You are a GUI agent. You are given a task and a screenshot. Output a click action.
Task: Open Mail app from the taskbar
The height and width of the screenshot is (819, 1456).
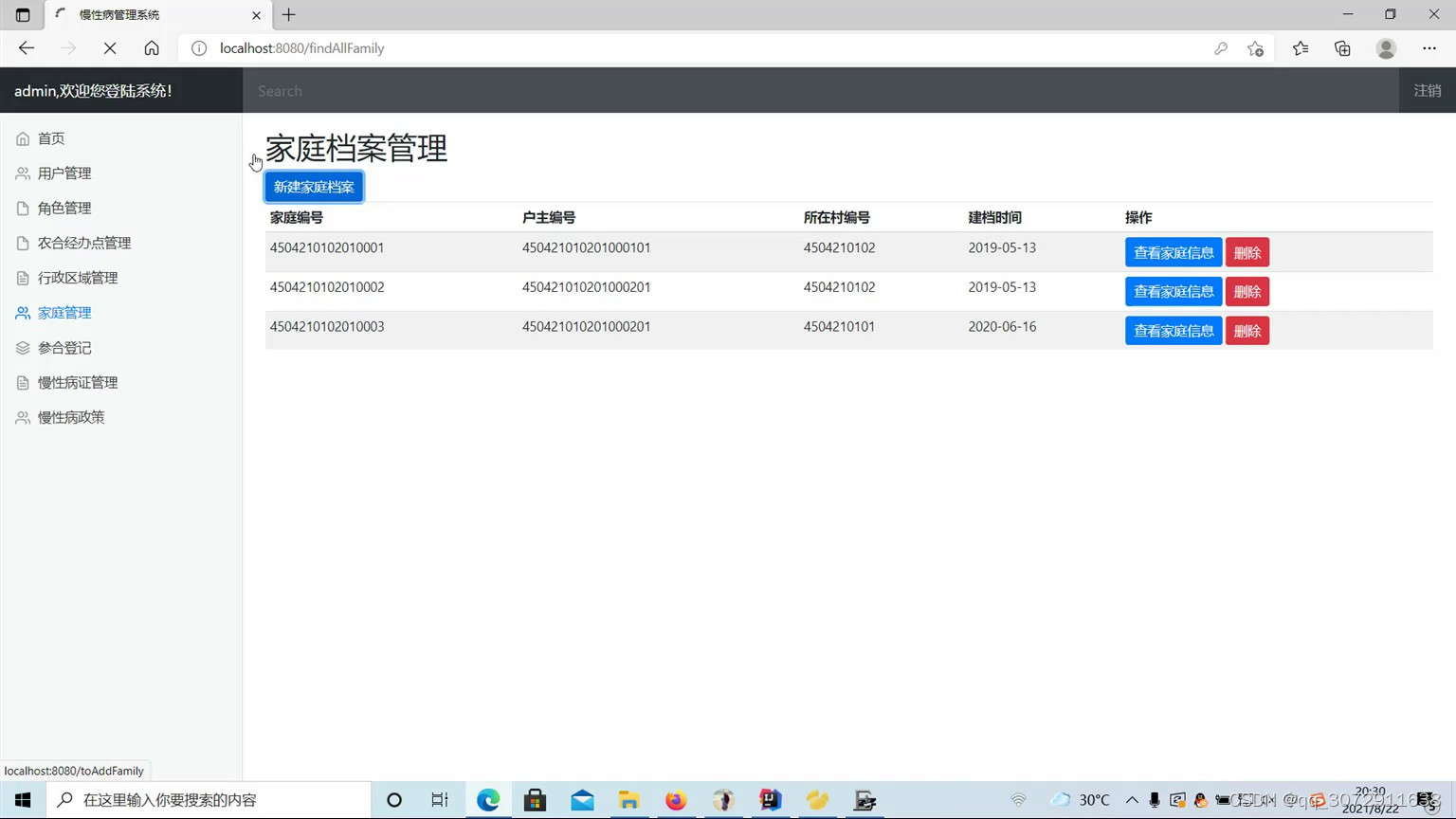pyautogui.click(x=582, y=800)
